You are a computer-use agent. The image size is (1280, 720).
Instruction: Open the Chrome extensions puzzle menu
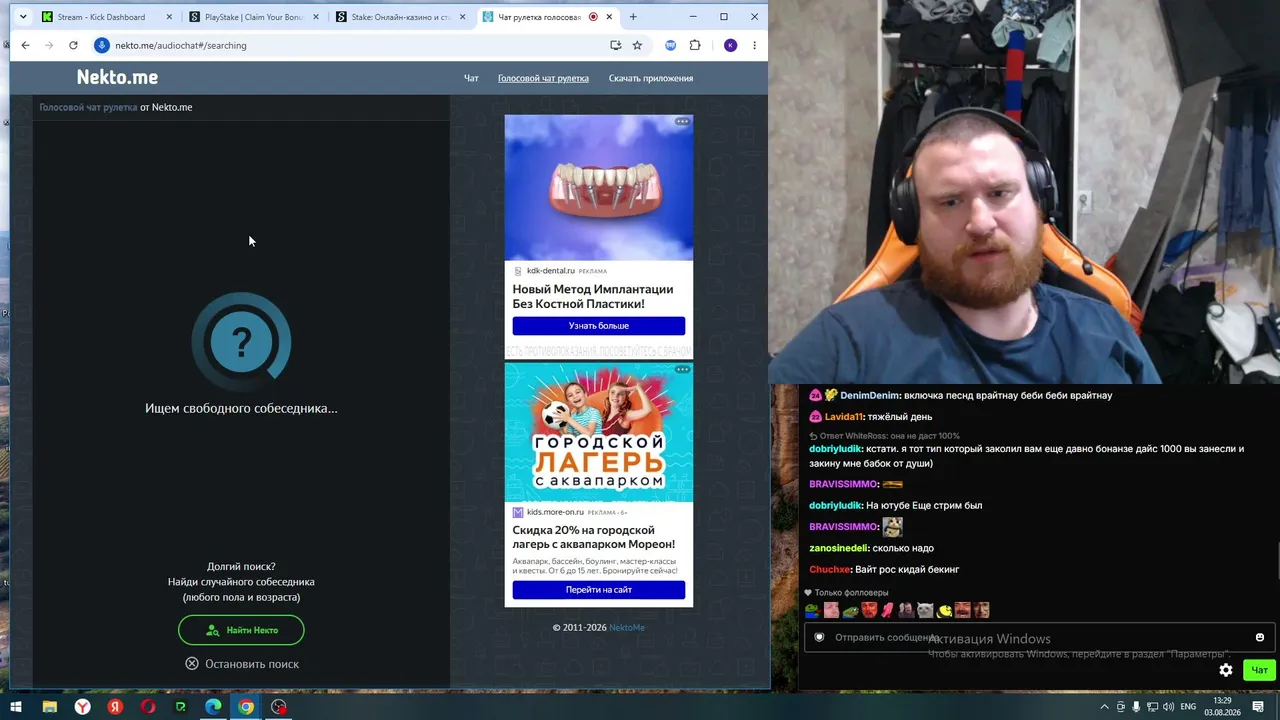[x=695, y=45]
